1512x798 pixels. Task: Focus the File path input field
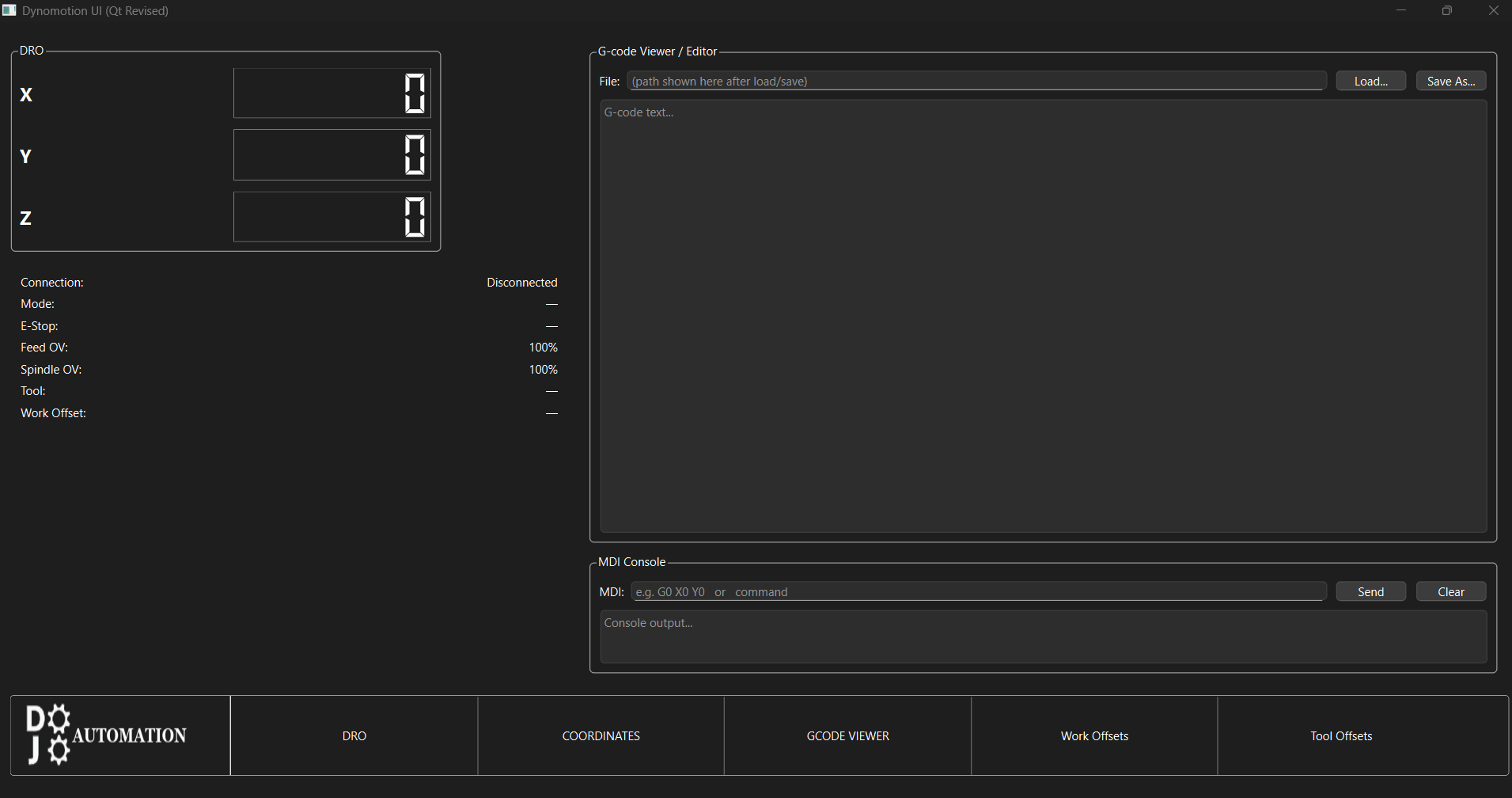click(976, 81)
